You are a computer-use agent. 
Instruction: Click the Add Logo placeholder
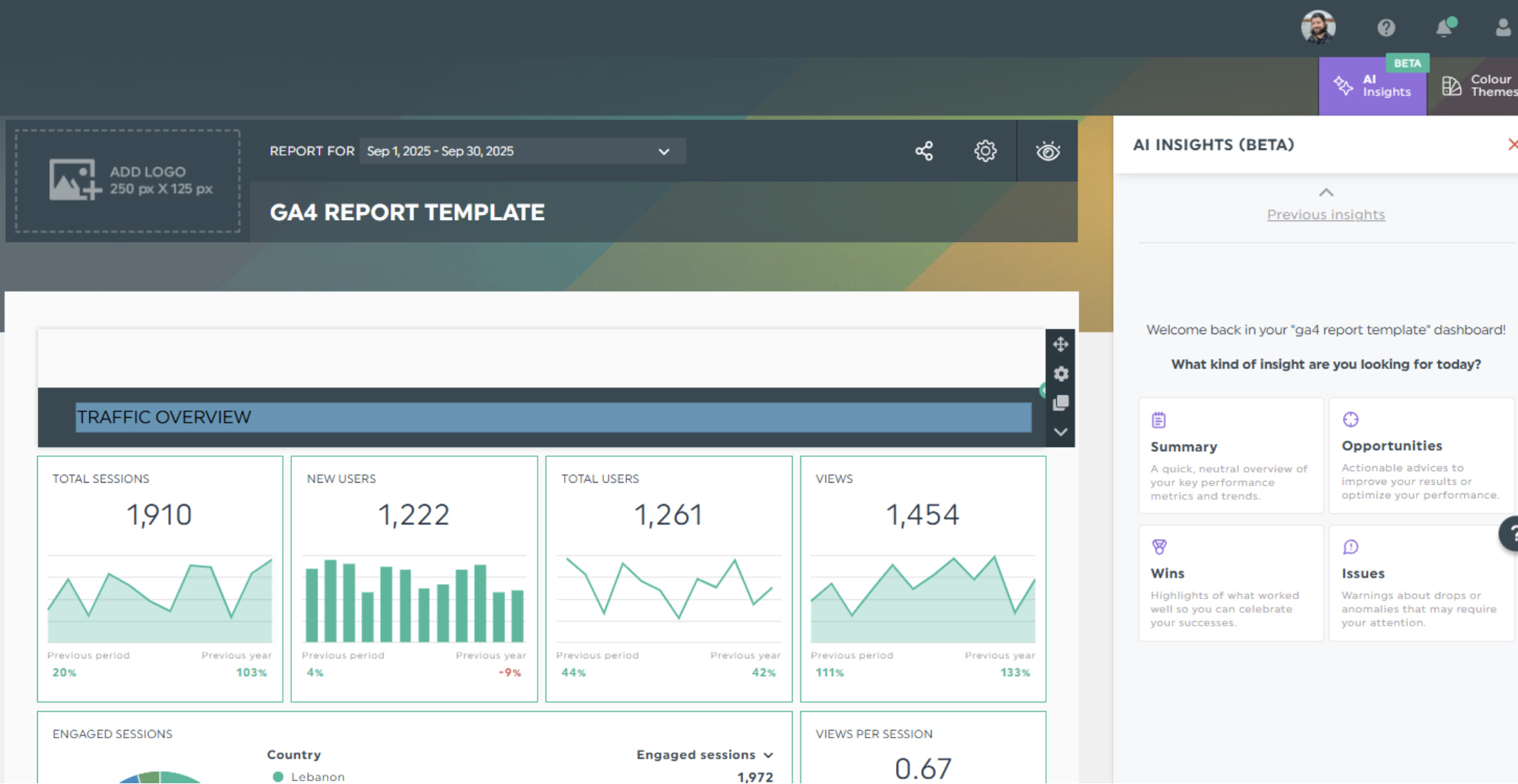pyautogui.click(x=128, y=181)
